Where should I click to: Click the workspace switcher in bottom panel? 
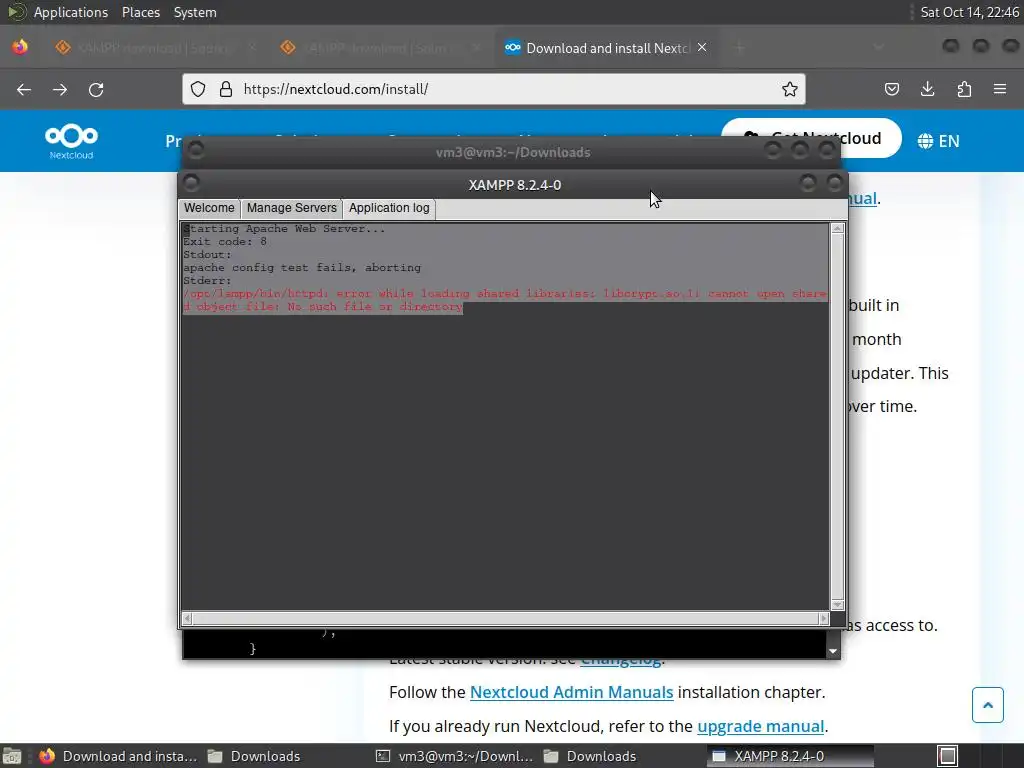(x=948, y=756)
